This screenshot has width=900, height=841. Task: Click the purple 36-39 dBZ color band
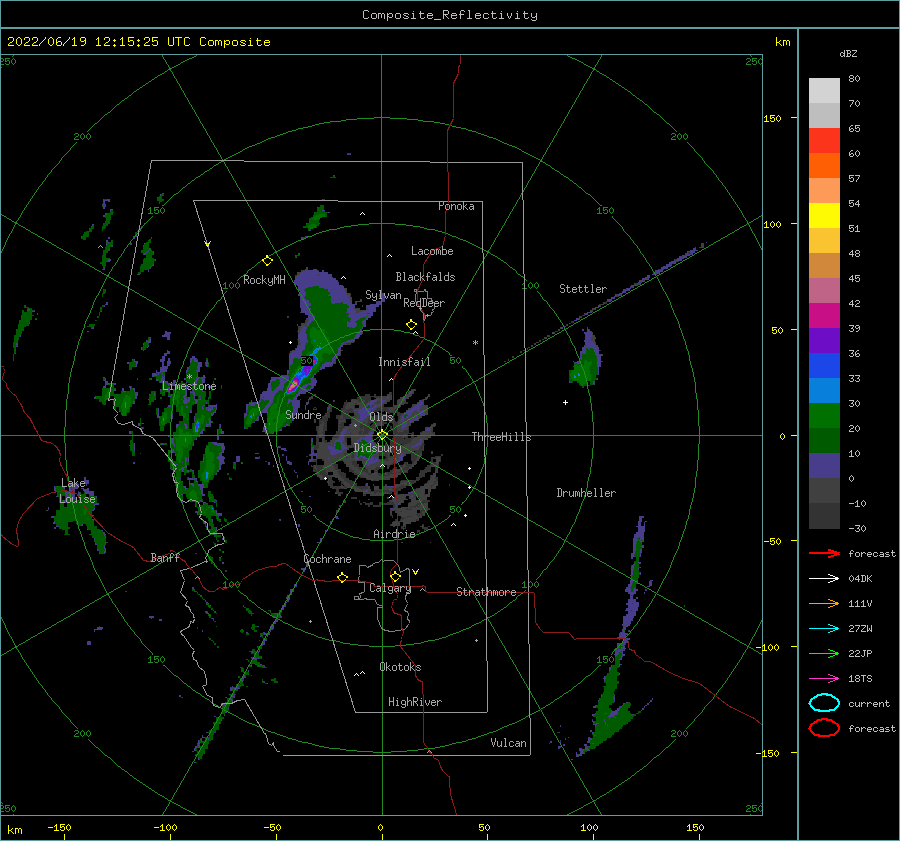point(824,341)
